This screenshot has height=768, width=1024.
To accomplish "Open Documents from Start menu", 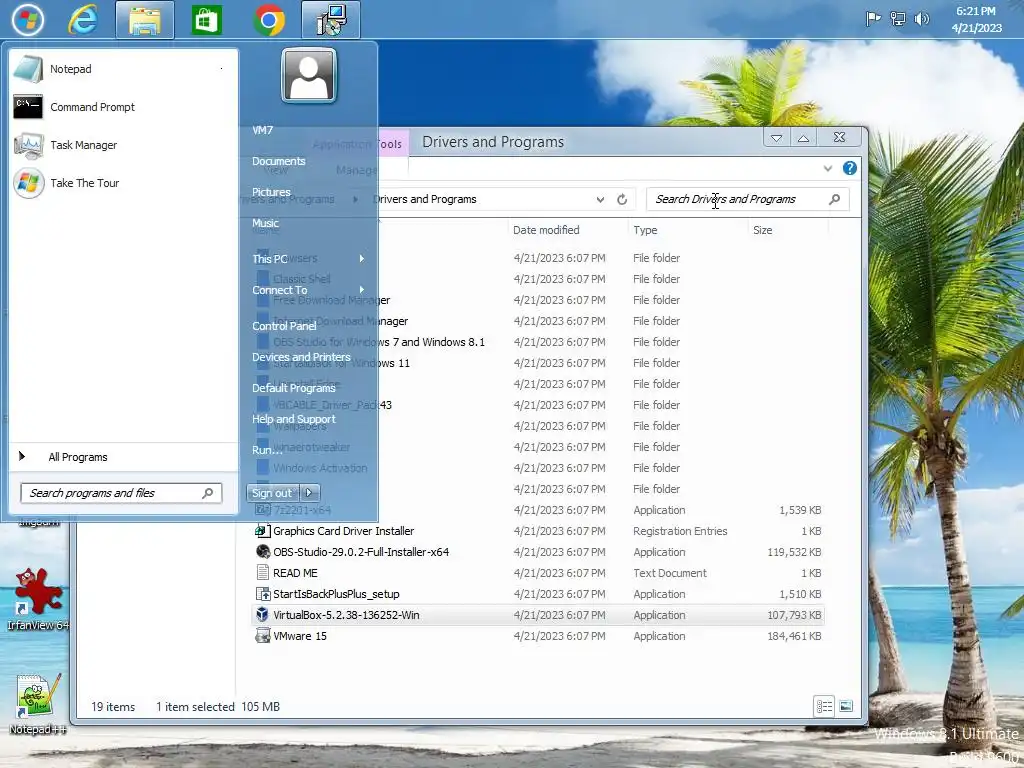I will [279, 161].
